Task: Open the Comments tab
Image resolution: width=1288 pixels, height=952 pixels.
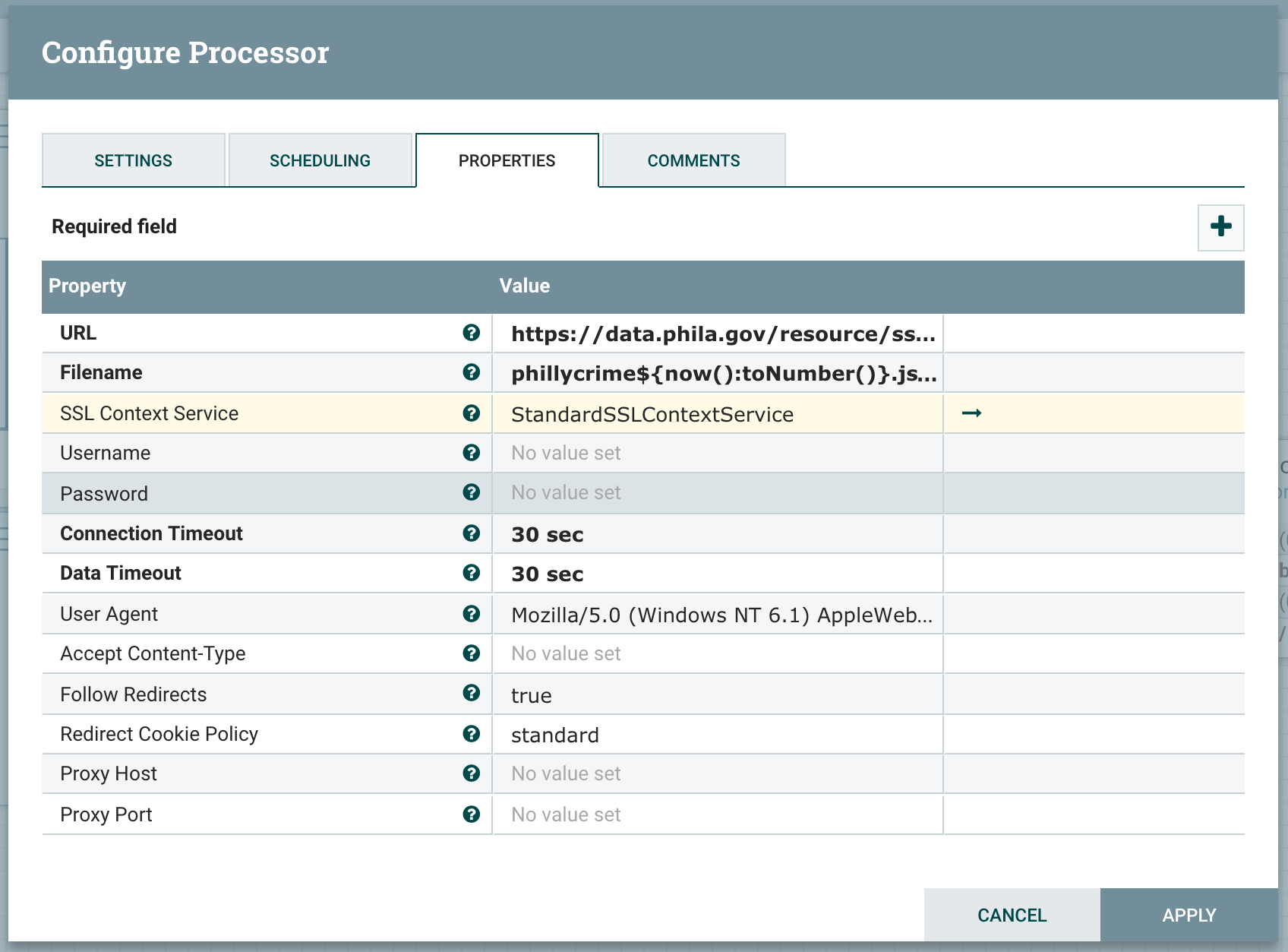Action: (x=693, y=160)
